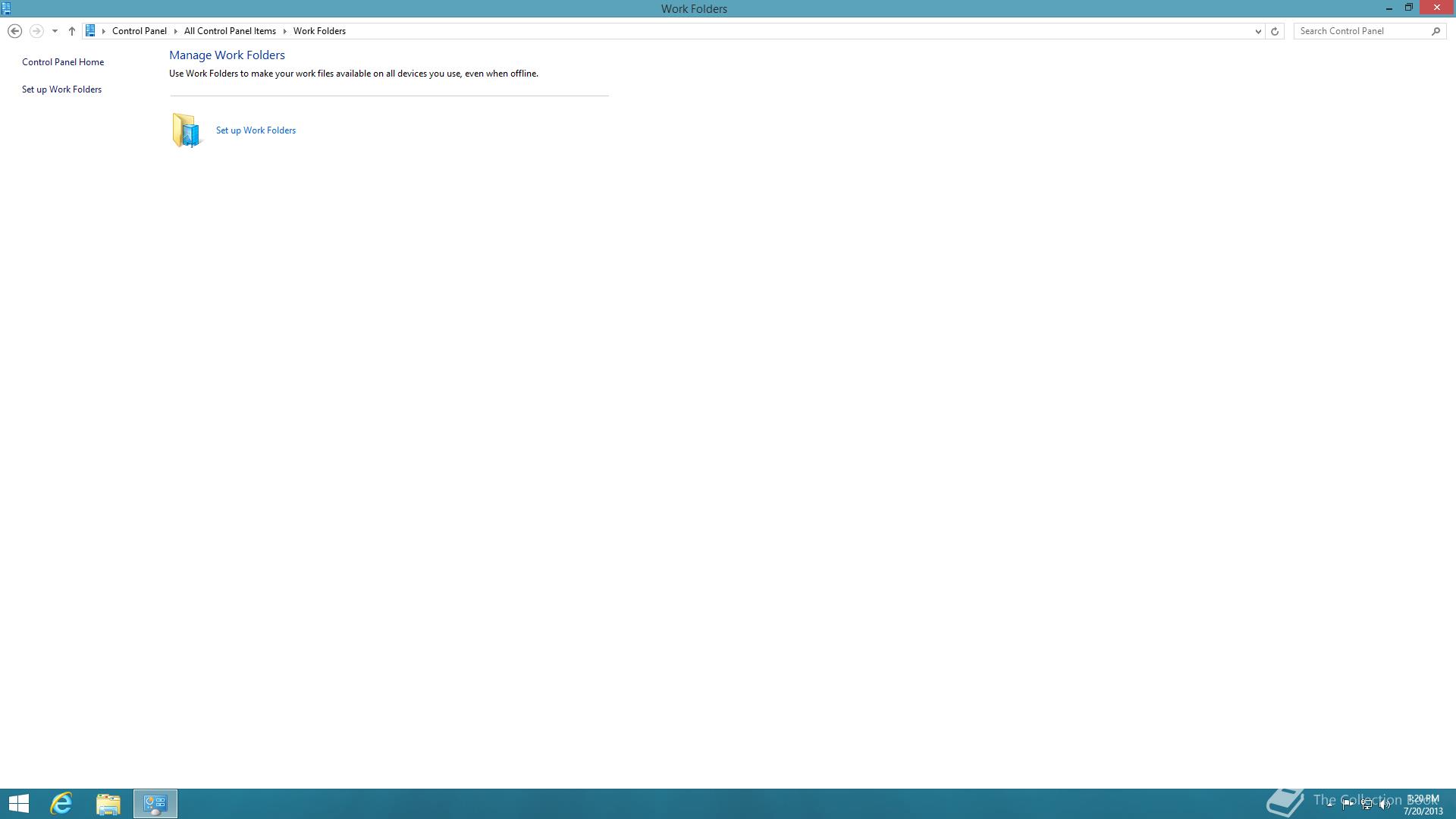Click the Work Folders breadcrumb
The width and height of the screenshot is (1456, 819).
(319, 31)
